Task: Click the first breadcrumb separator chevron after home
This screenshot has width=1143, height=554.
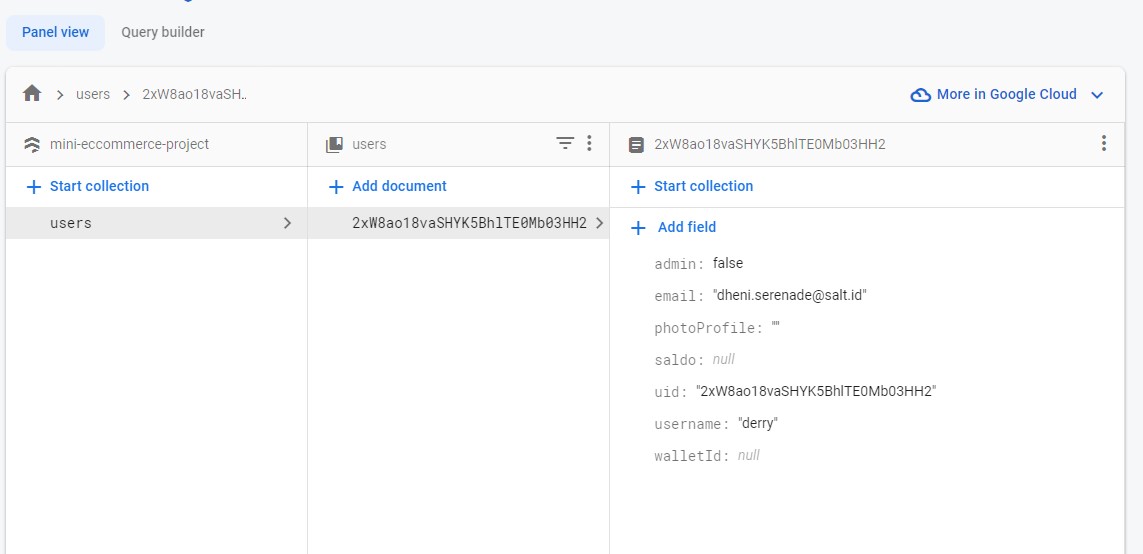Action: (x=60, y=95)
